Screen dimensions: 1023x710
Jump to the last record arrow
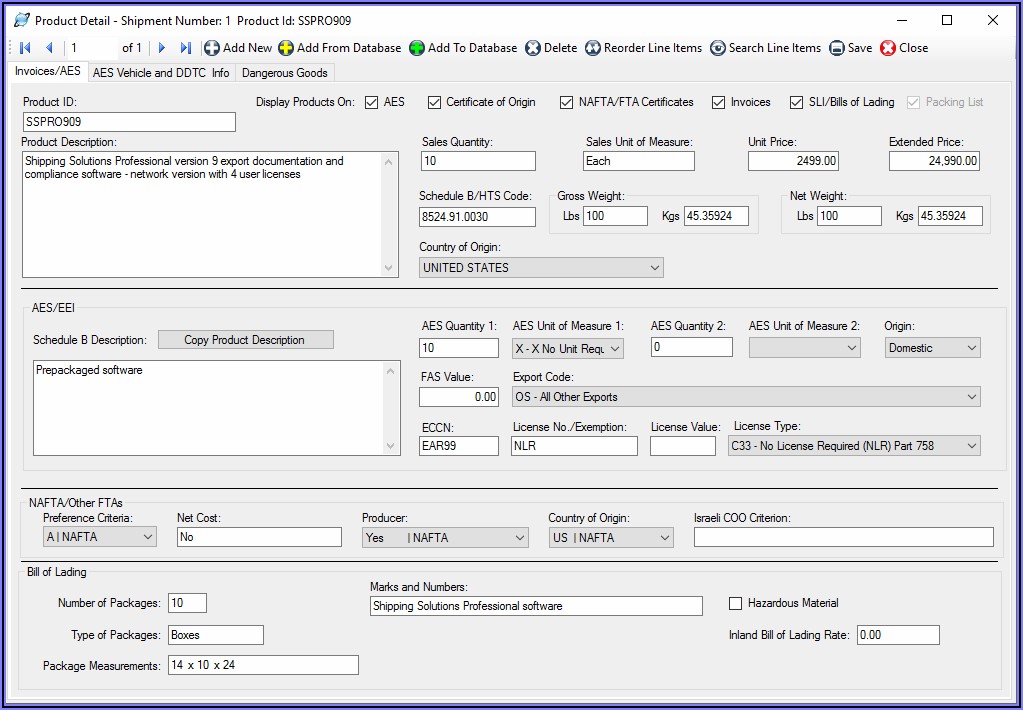click(186, 48)
